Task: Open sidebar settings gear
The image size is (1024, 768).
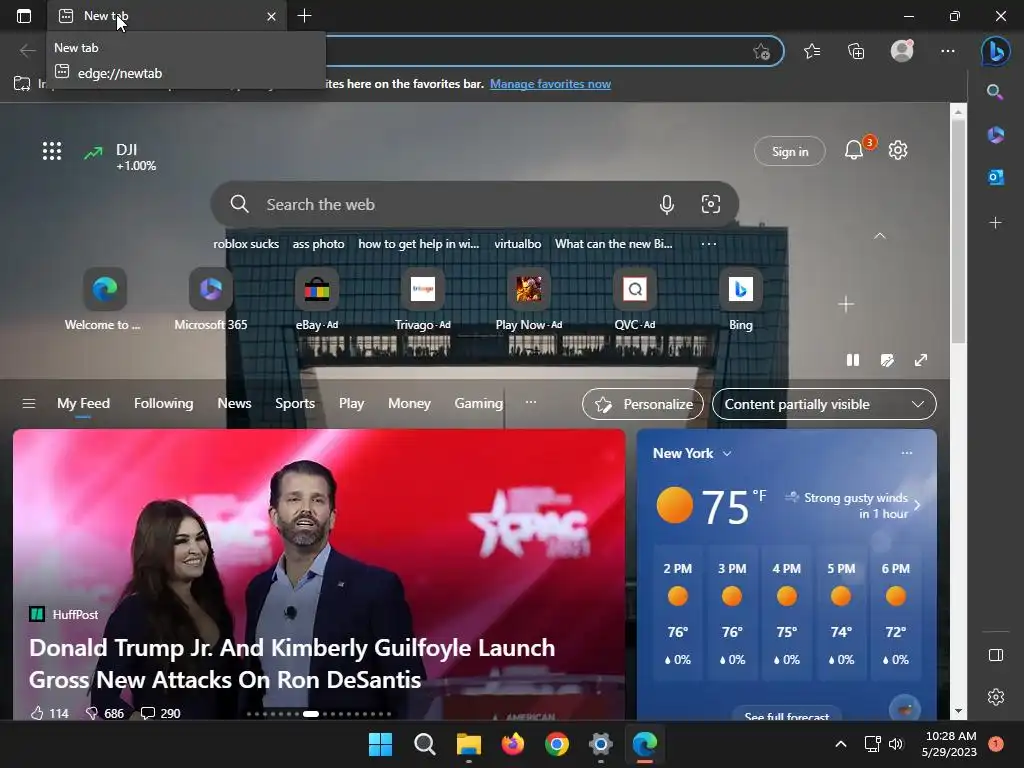Action: click(x=995, y=697)
